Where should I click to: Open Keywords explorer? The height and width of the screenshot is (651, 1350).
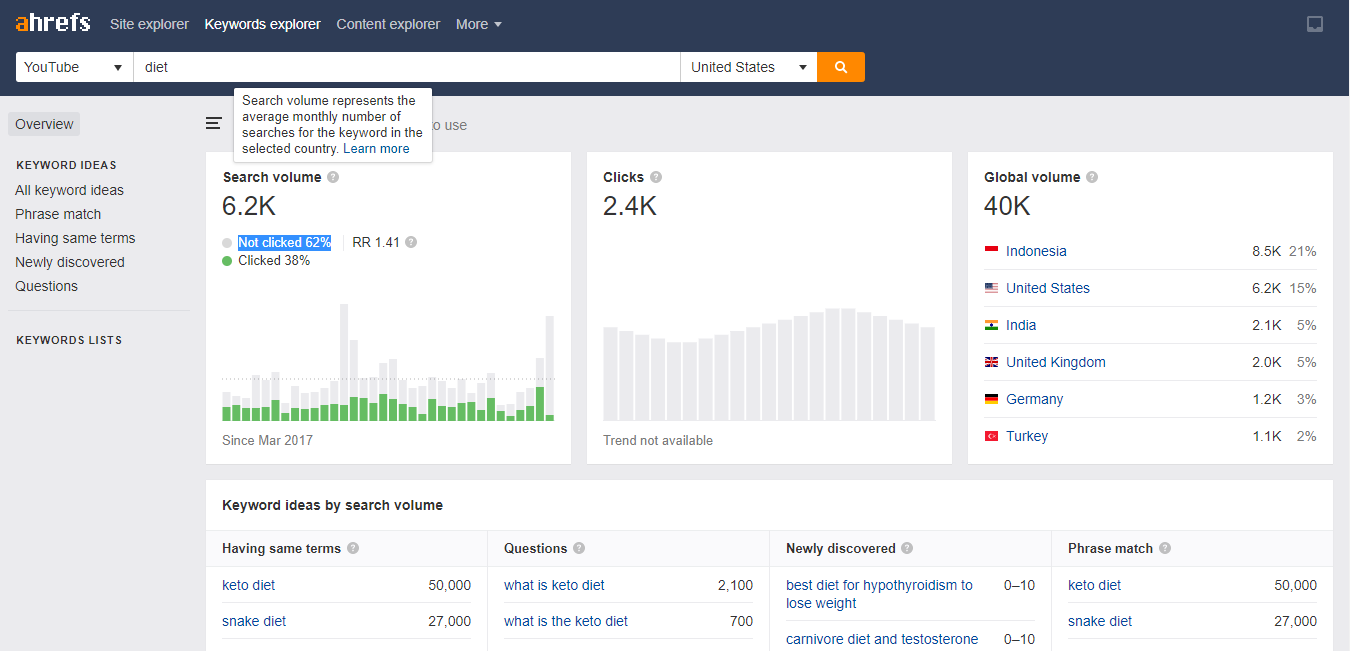(x=263, y=24)
